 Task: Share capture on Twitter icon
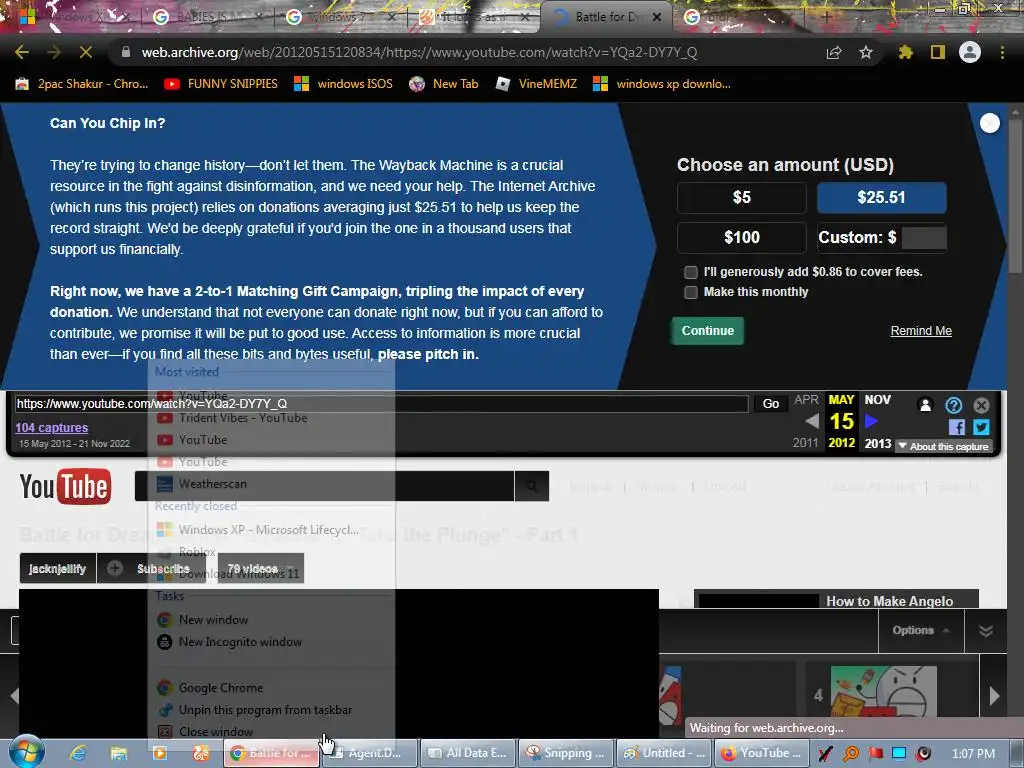pyautogui.click(x=981, y=427)
